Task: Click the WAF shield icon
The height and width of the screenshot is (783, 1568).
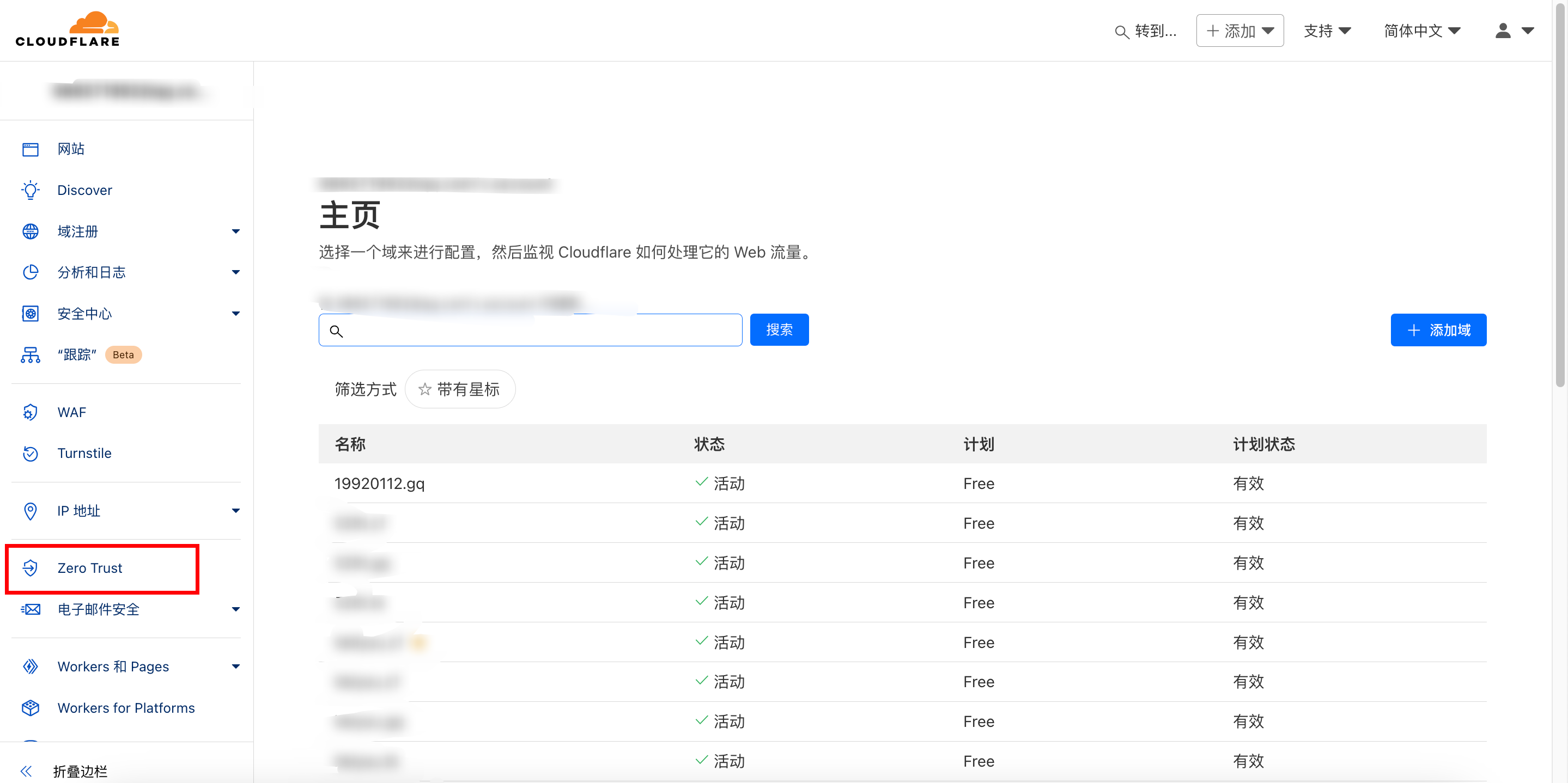Action: click(30, 412)
